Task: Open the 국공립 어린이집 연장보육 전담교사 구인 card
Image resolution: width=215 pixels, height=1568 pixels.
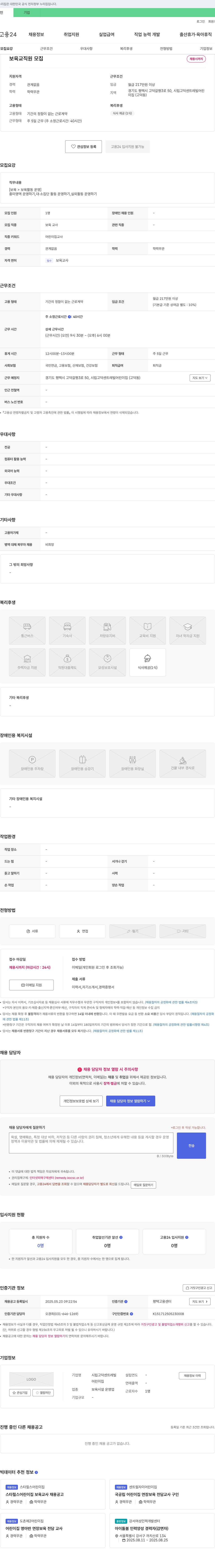Action: pos(162,1494)
